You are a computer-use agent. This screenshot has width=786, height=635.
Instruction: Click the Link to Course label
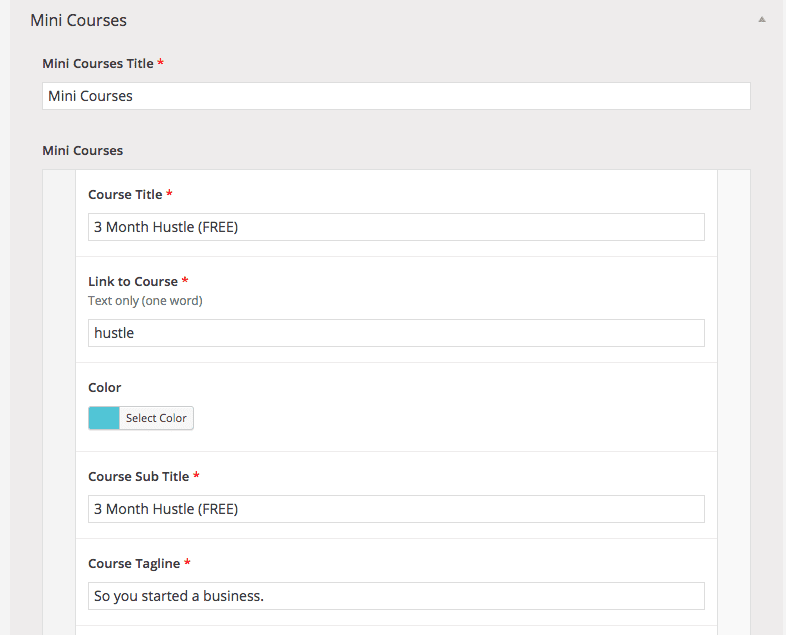tap(133, 282)
